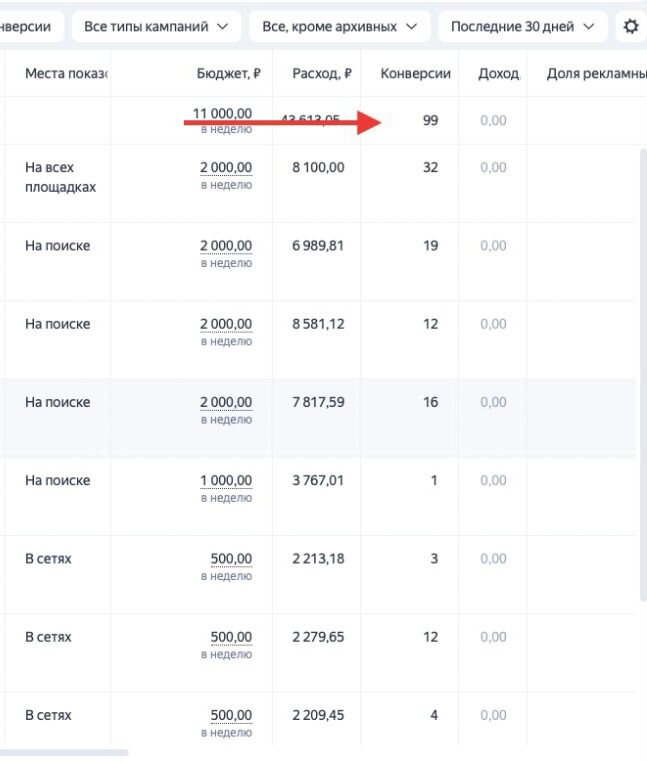Click the horizontal scrollbar at the bottom

click(x=65, y=752)
